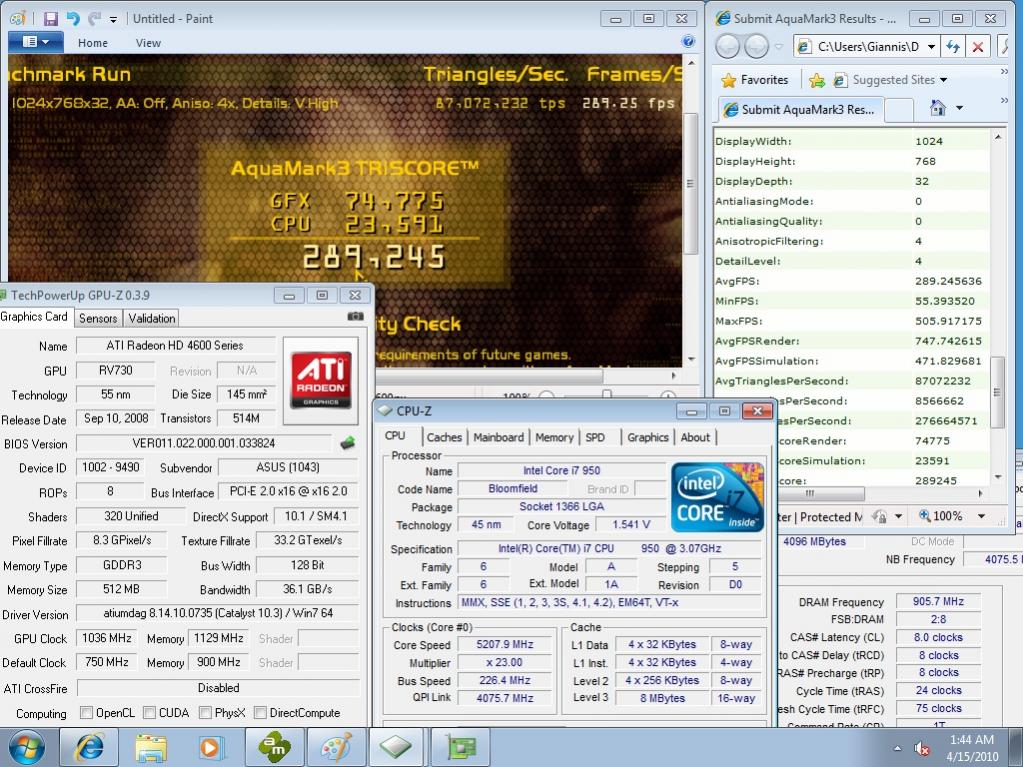Open the recent pages dropdown beside Forward
The height and width of the screenshot is (767, 1023).
[778, 46]
